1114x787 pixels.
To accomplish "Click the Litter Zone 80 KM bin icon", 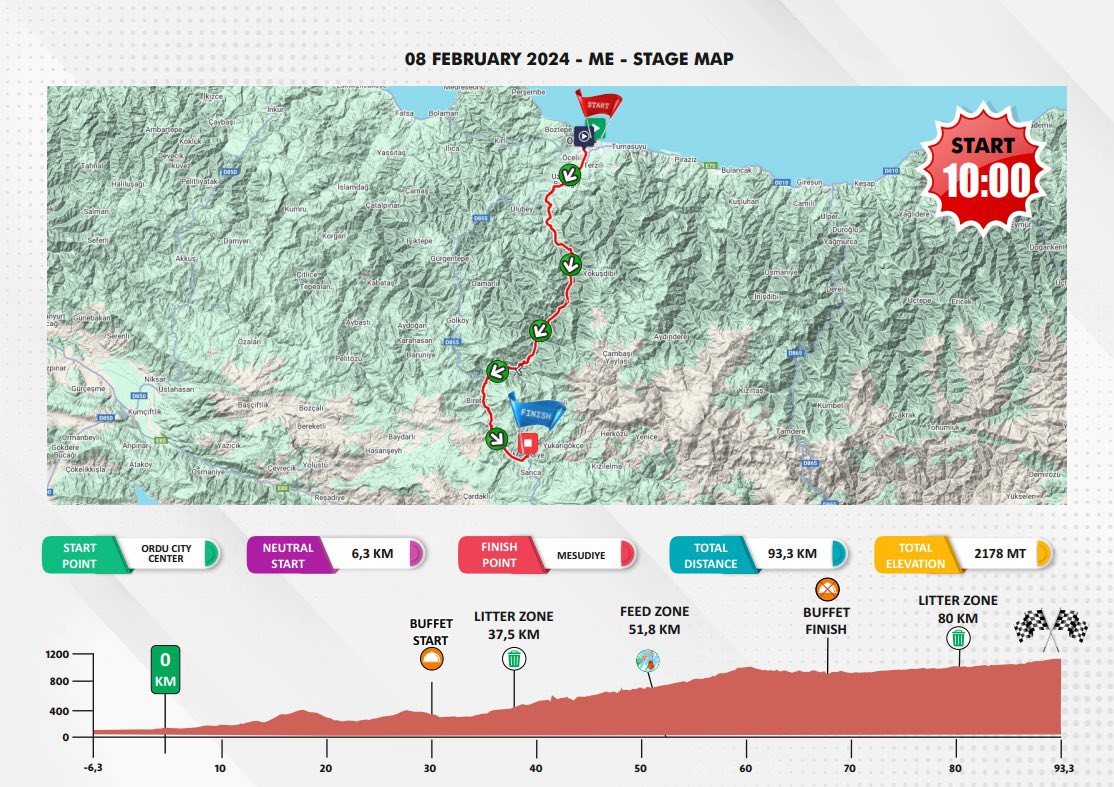I will [x=958, y=637].
